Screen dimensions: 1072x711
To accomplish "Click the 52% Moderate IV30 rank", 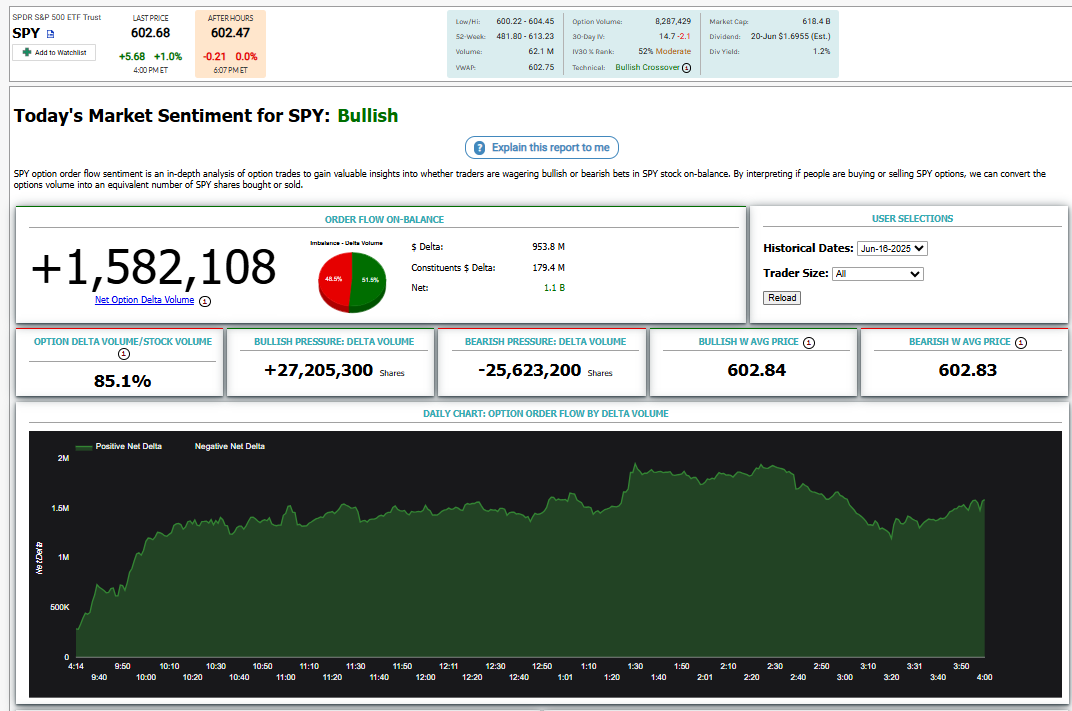I will pyautogui.click(x=665, y=51).
